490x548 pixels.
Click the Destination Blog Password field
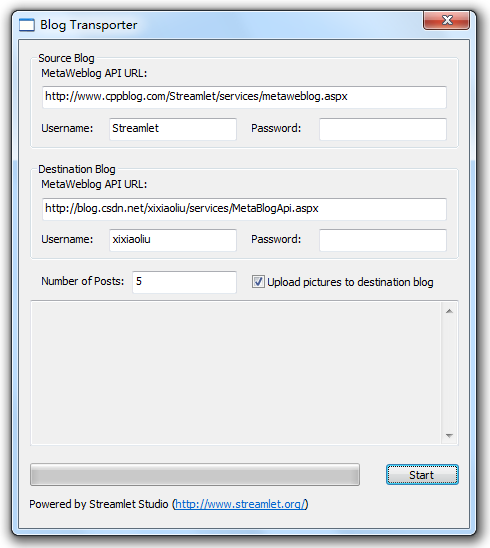click(x=383, y=240)
